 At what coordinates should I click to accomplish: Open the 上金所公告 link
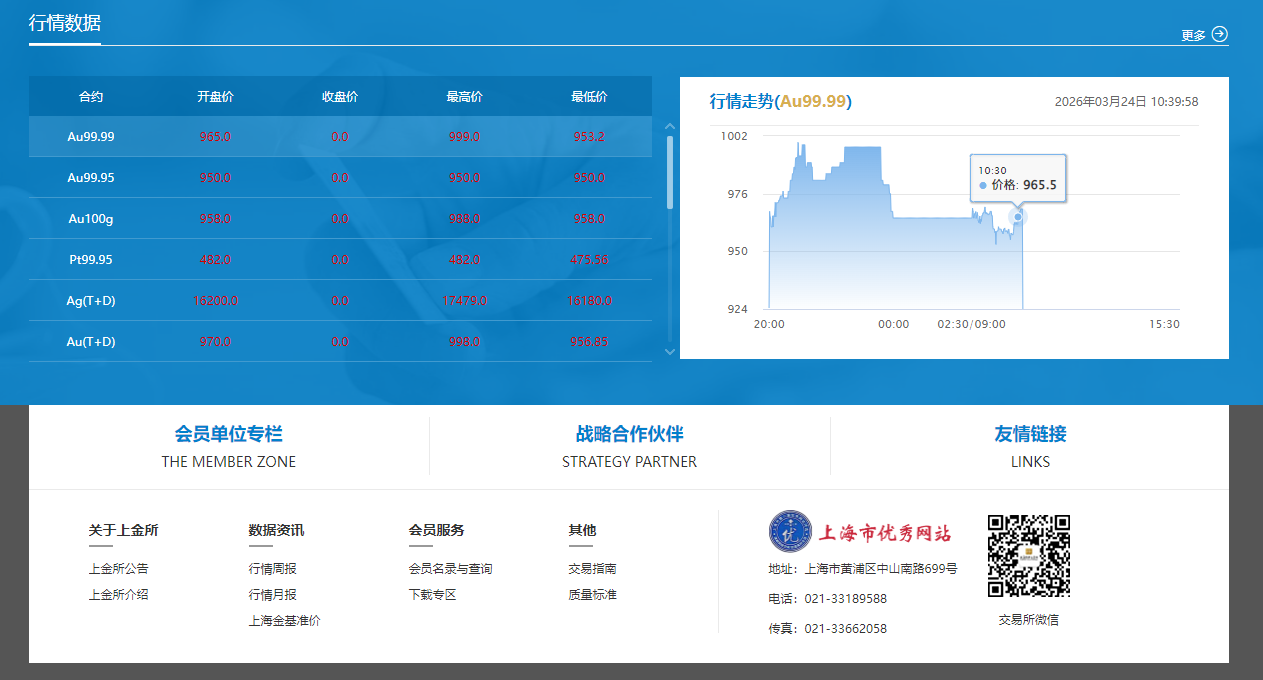pyautogui.click(x=119, y=569)
